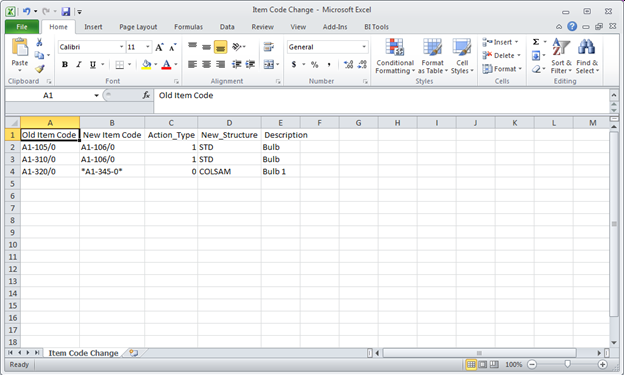Screen dimensions: 625x375
Task: Click the Save floppy disk icon
Action: pyautogui.click(x=66, y=12)
